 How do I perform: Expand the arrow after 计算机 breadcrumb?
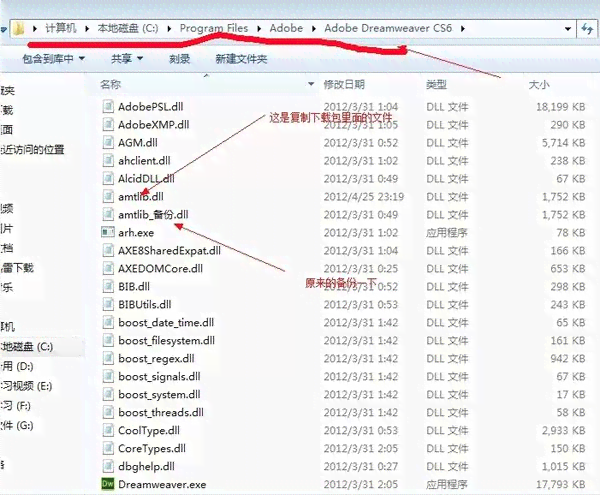coord(87,29)
